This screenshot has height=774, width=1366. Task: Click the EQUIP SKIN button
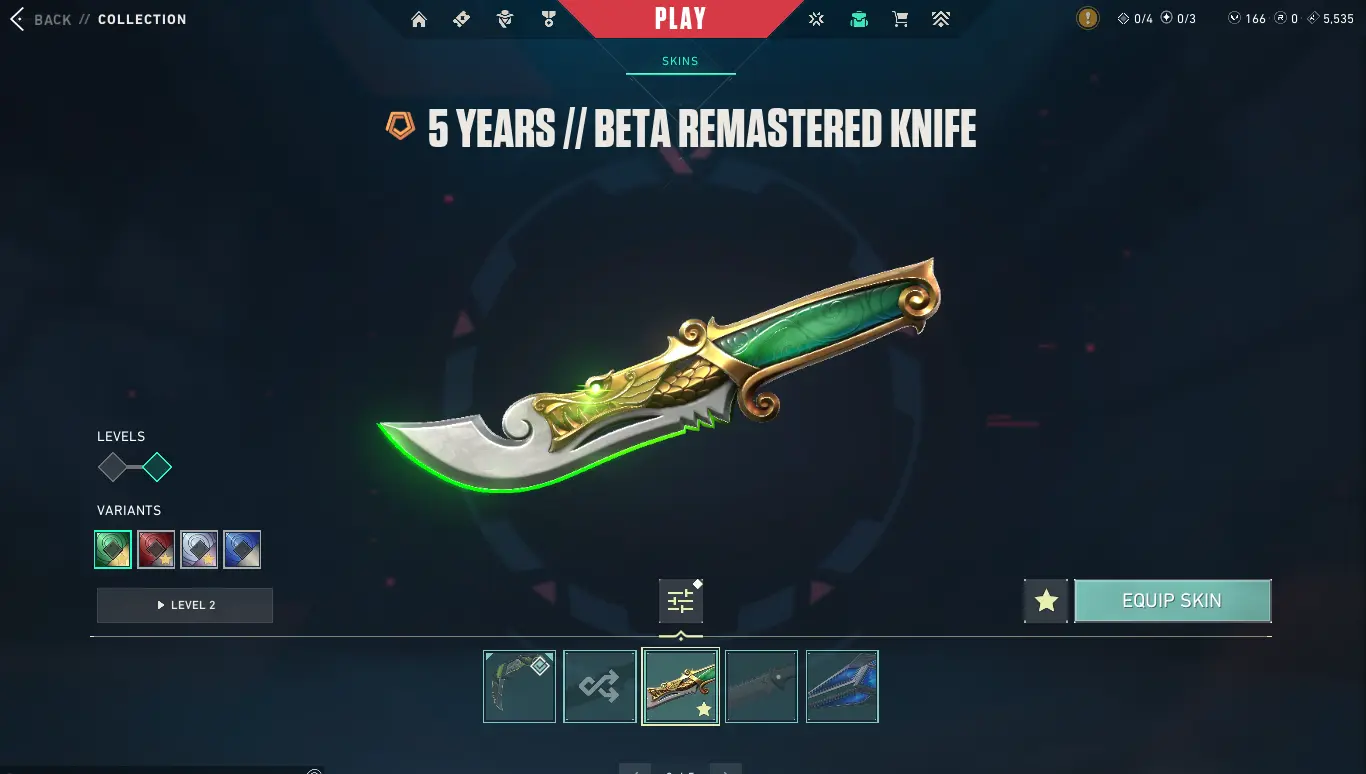[1172, 601]
